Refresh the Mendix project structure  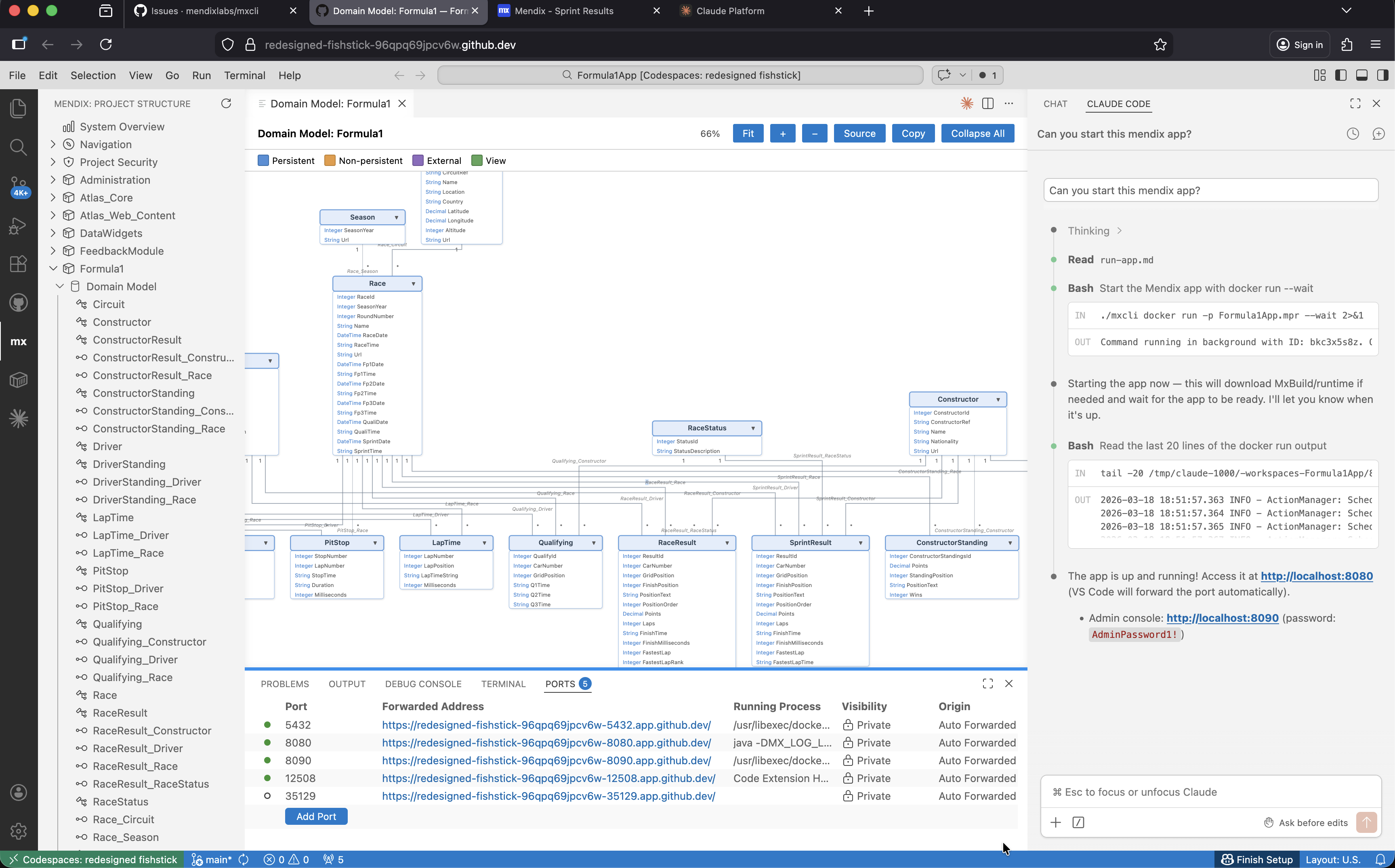(x=226, y=103)
